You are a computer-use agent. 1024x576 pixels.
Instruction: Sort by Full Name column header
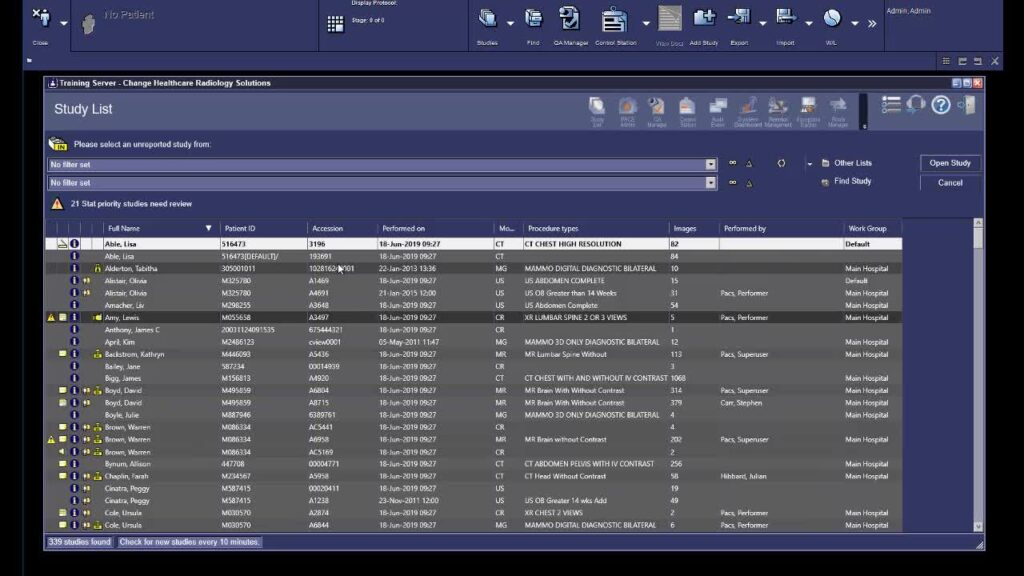pyautogui.click(x=161, y=229)
